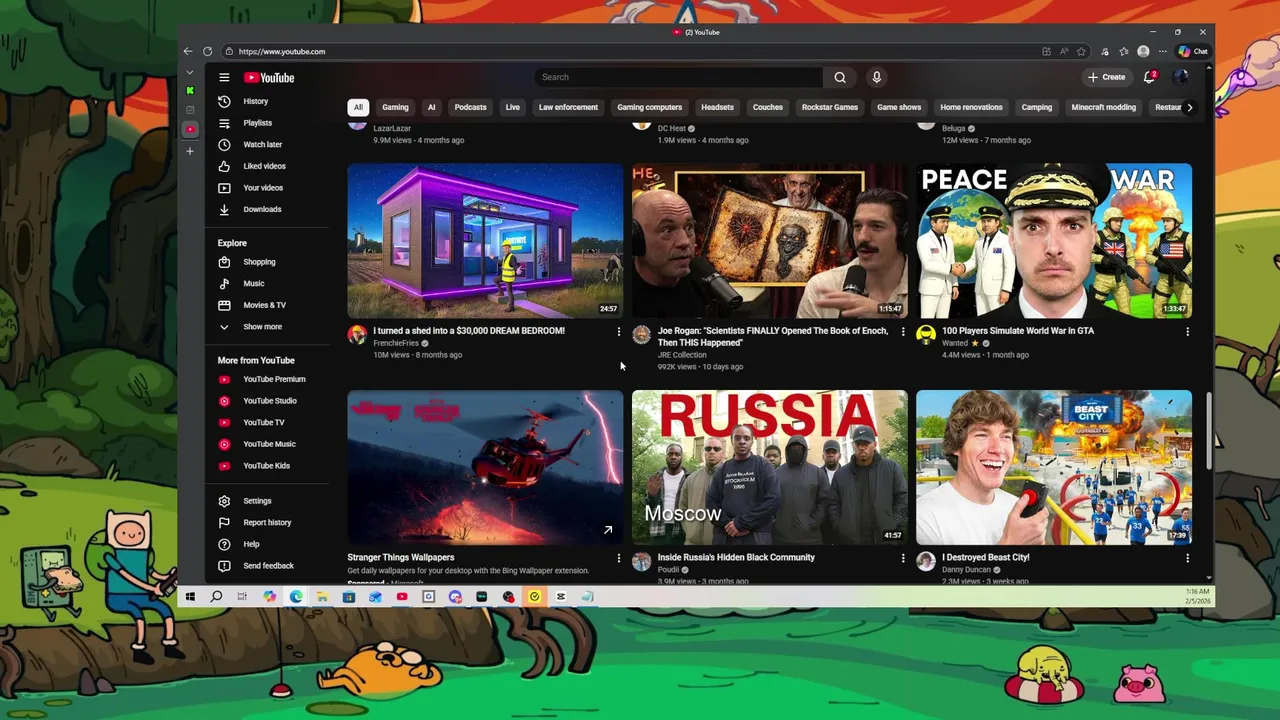Open the YouTube hamburger guide menu
1280x720 pixels.
point(224,77)
